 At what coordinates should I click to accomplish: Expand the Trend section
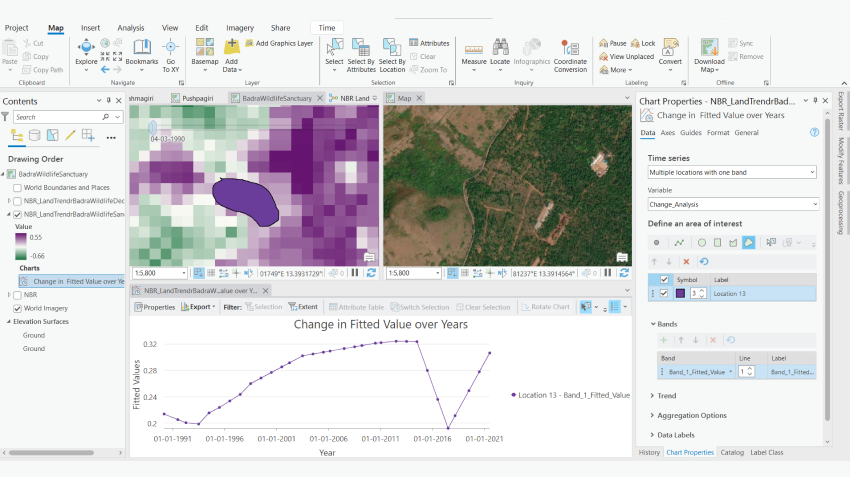pyautogui.click(x=665, y=396)
